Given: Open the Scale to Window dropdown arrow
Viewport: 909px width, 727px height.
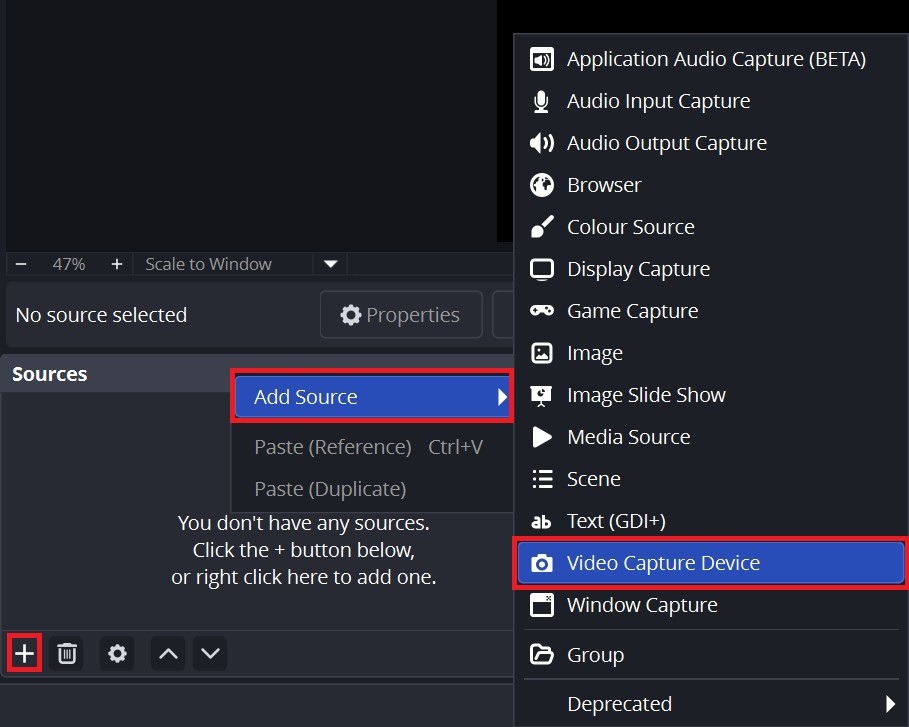Looking at the screenshot, I should (x=330, y=264).
